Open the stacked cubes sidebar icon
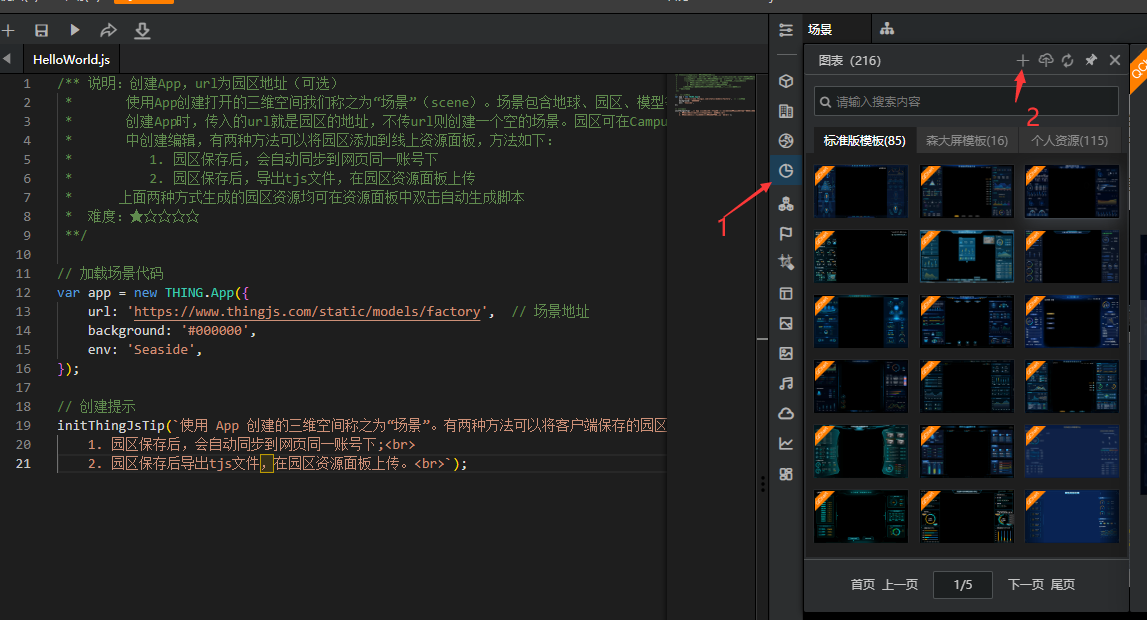The width and height of the screenshot is (1147, 620). (x=786, y=204)
